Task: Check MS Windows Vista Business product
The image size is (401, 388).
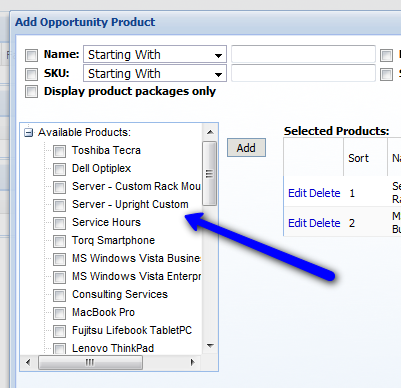Action: pos(59,259)
